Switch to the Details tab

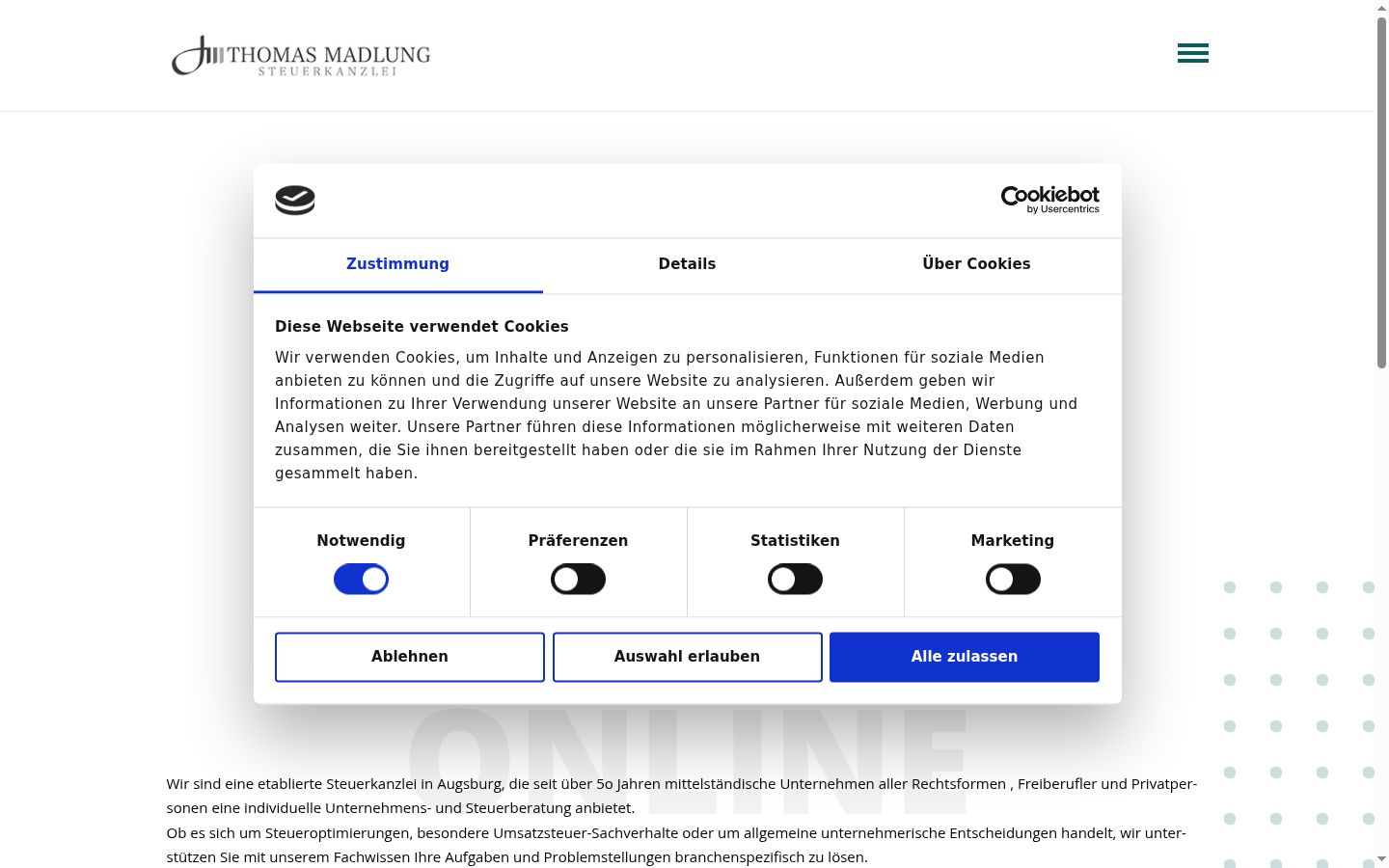point(687,264)
